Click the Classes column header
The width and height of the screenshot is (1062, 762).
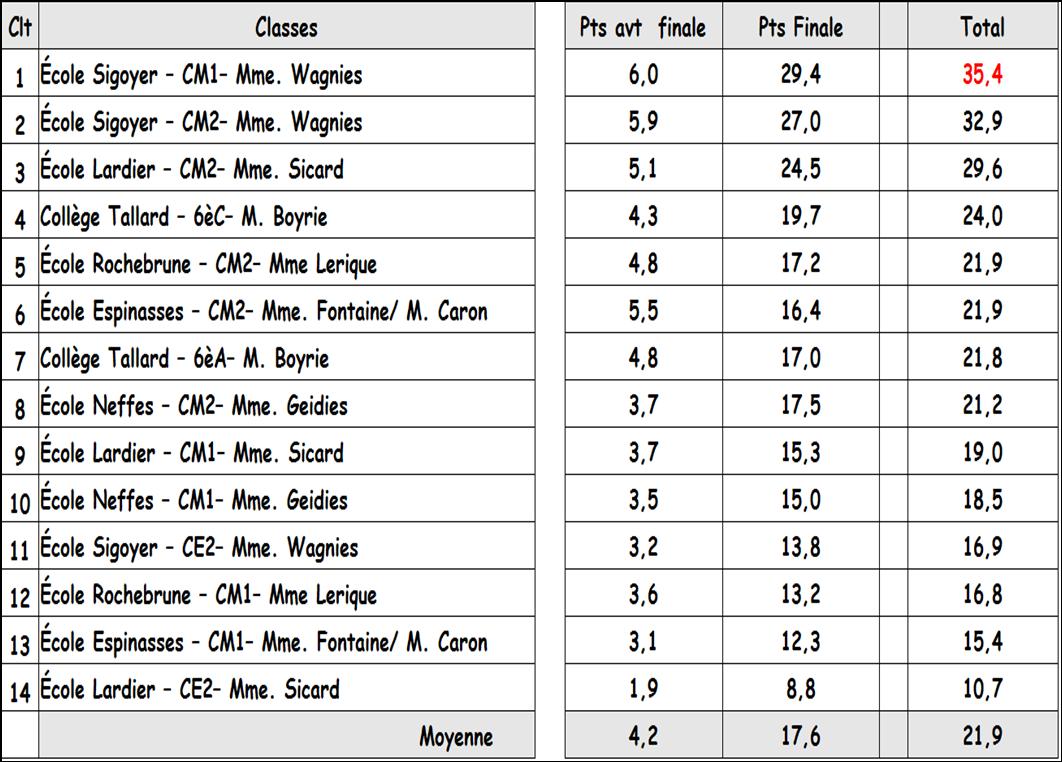[x=286, y=26]
